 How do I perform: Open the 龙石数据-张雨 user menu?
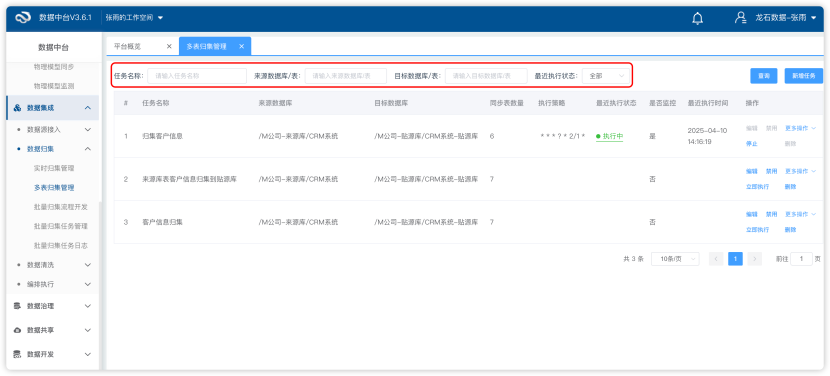[x=786, y=18]
